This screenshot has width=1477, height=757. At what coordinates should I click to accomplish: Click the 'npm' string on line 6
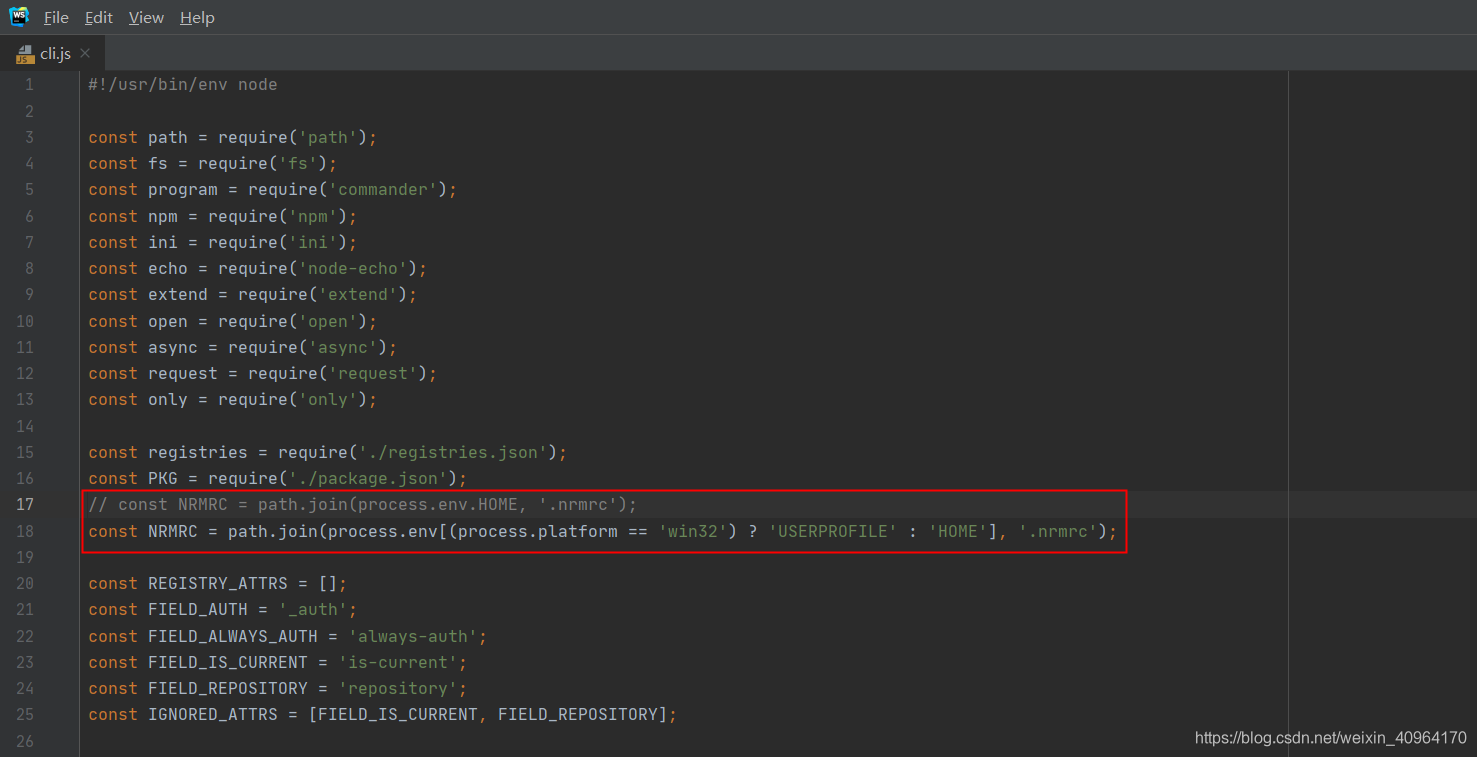pyautogui.click(x=313, y=217)
